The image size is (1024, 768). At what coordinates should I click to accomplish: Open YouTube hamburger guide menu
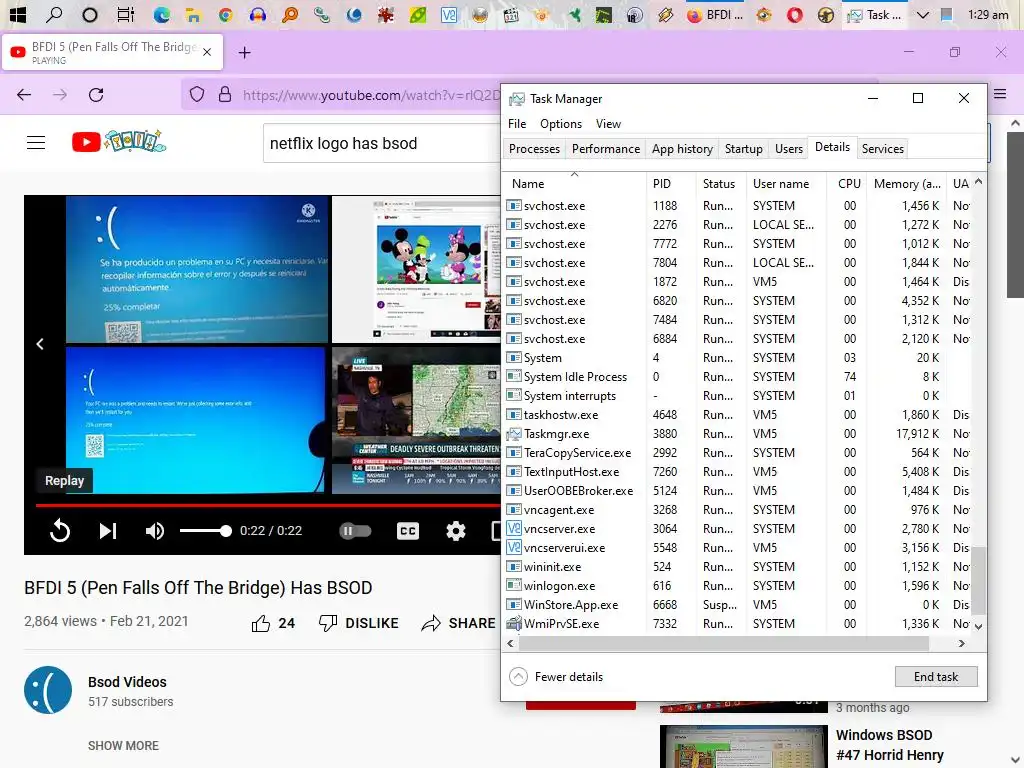click(x=36, y=142)
